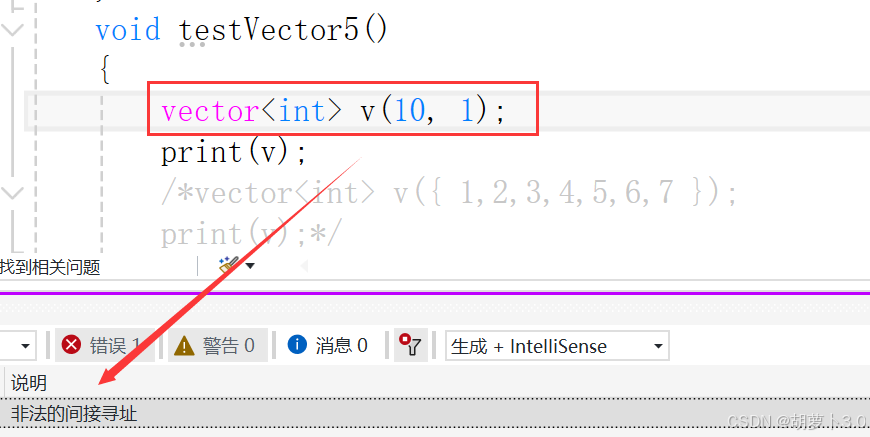The height and width of the screenshot is (437, 870).
Task: Open the scope dropdown left of 错误
Action: coord(18,346)
